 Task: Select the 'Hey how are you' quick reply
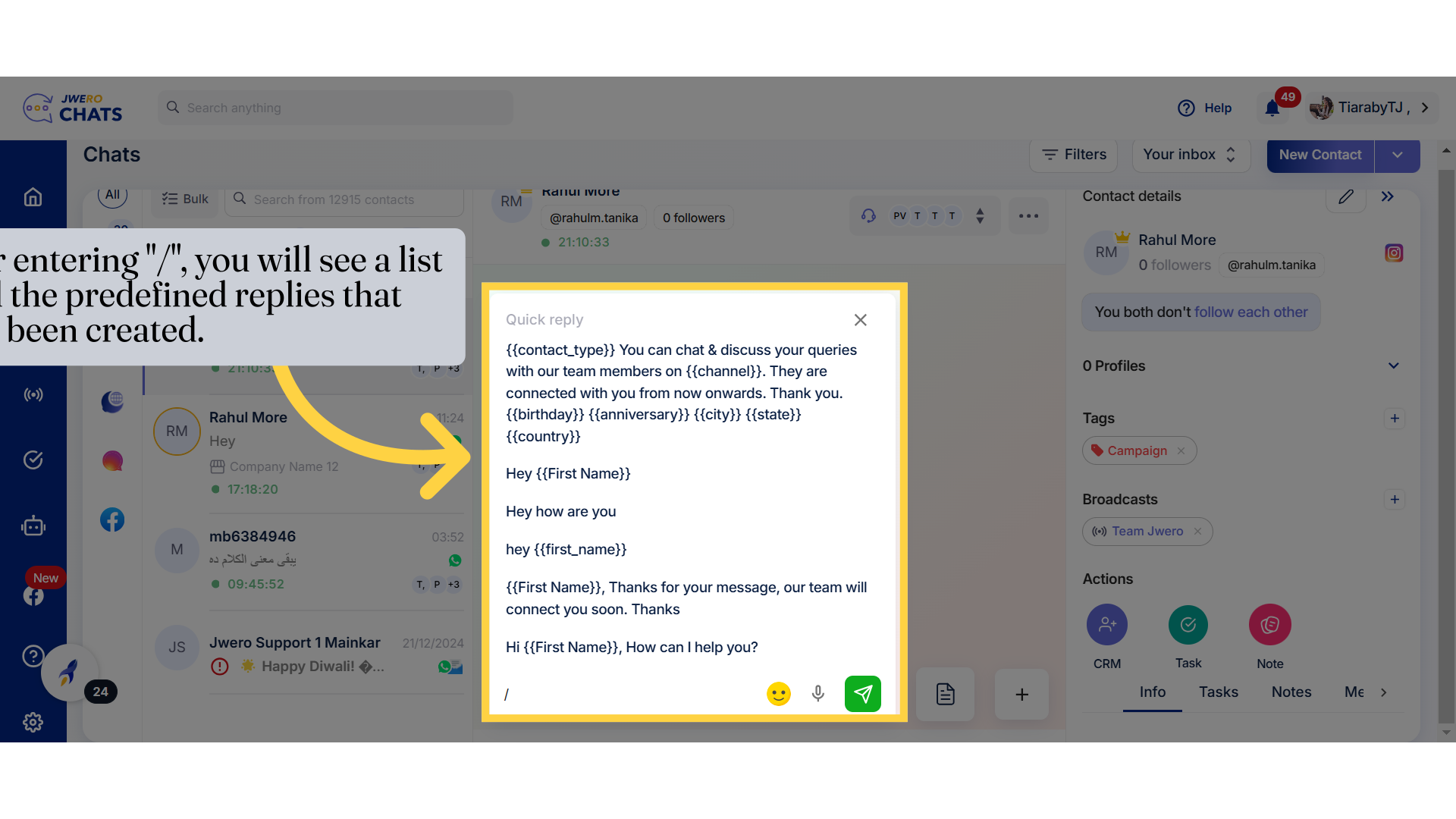560,511
